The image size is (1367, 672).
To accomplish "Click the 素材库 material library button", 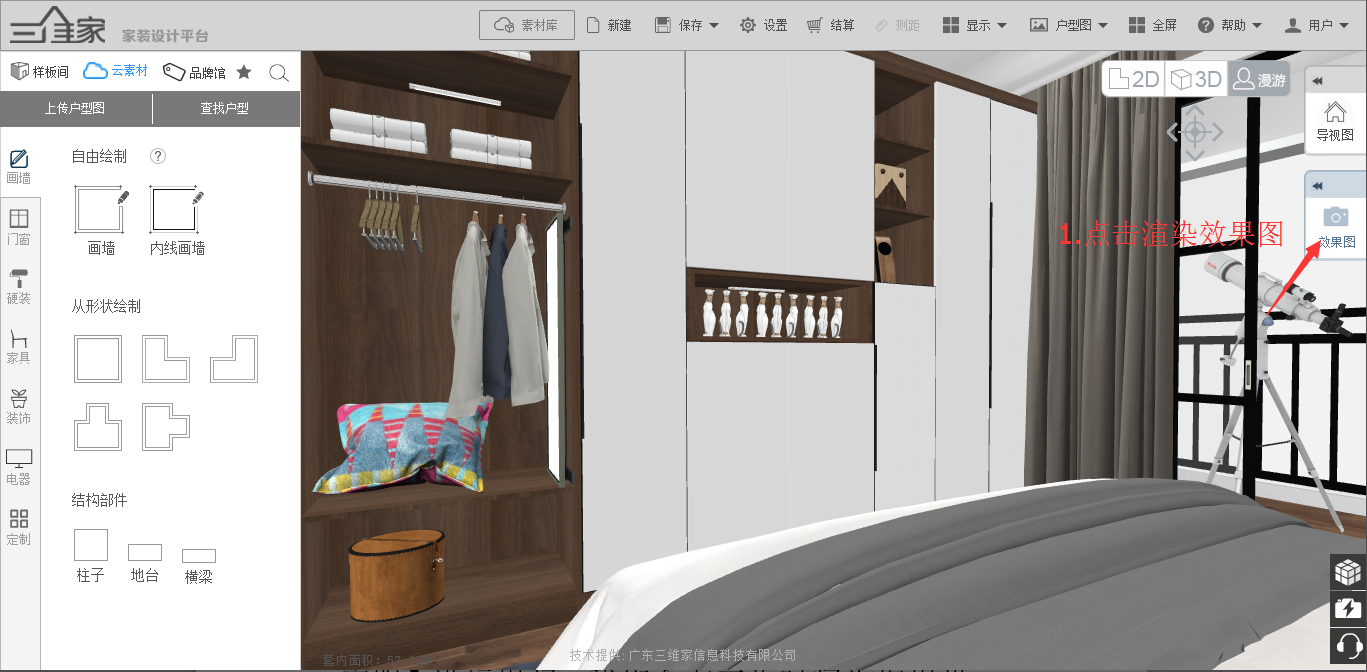I will [527, 25].
